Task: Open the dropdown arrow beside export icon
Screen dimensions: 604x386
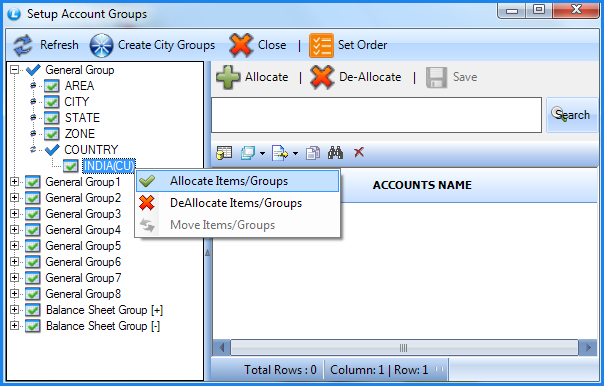Action: point(295,153)
